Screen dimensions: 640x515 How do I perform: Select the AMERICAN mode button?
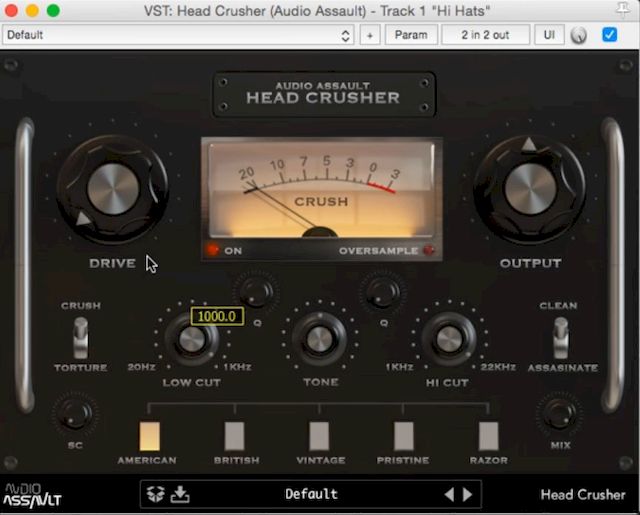click(x=150, y=436)
